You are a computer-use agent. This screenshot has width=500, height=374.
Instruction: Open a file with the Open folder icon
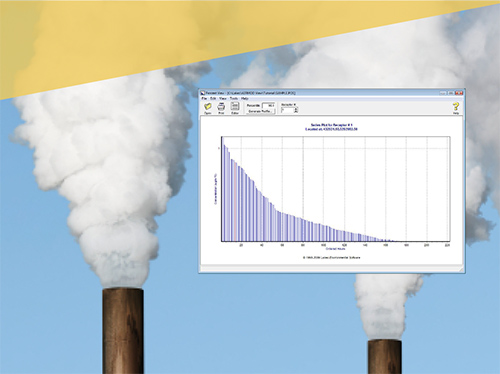pyautogui.click(x=208, y=107)
